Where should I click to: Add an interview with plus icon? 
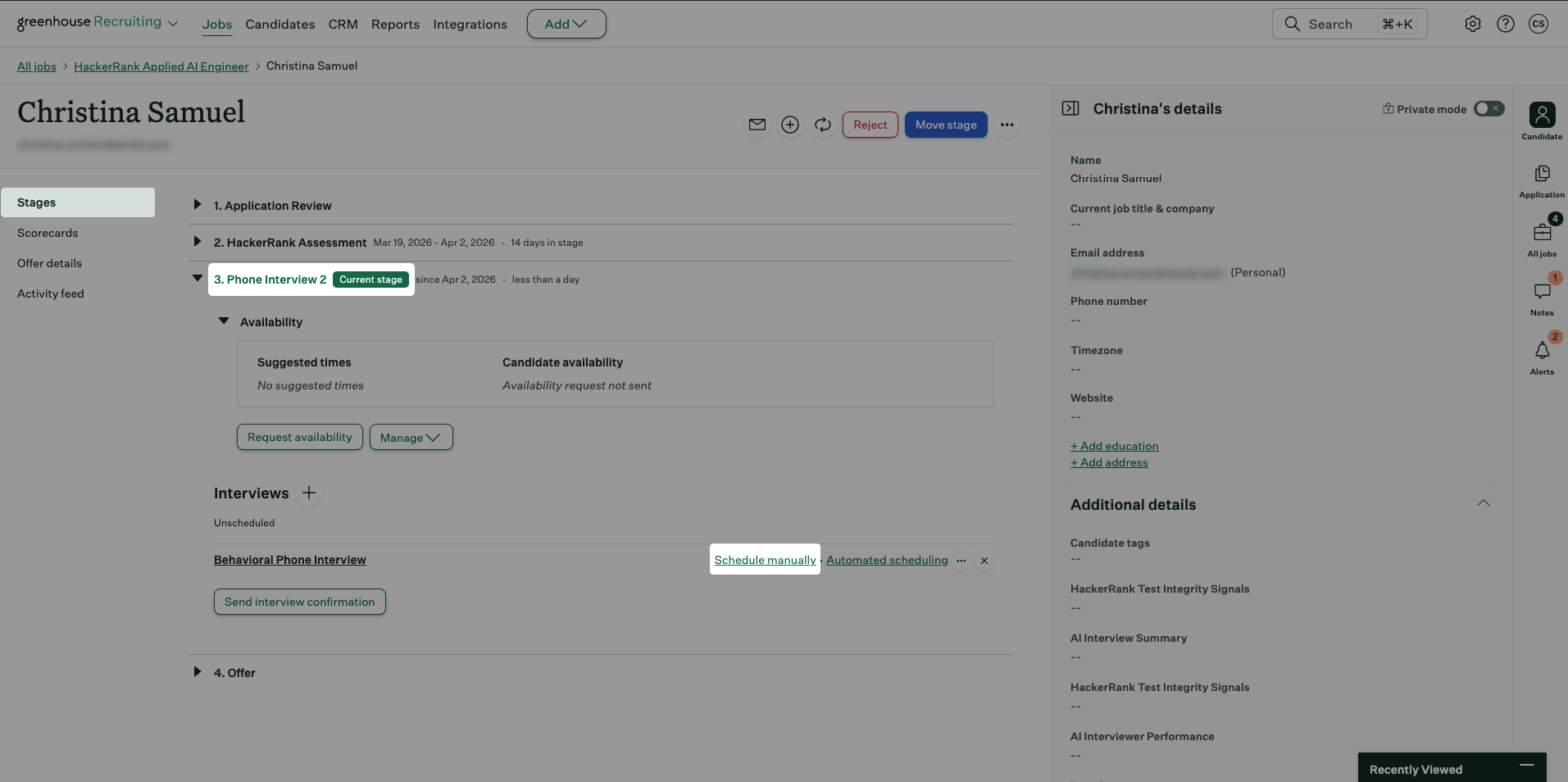[309, 493]
